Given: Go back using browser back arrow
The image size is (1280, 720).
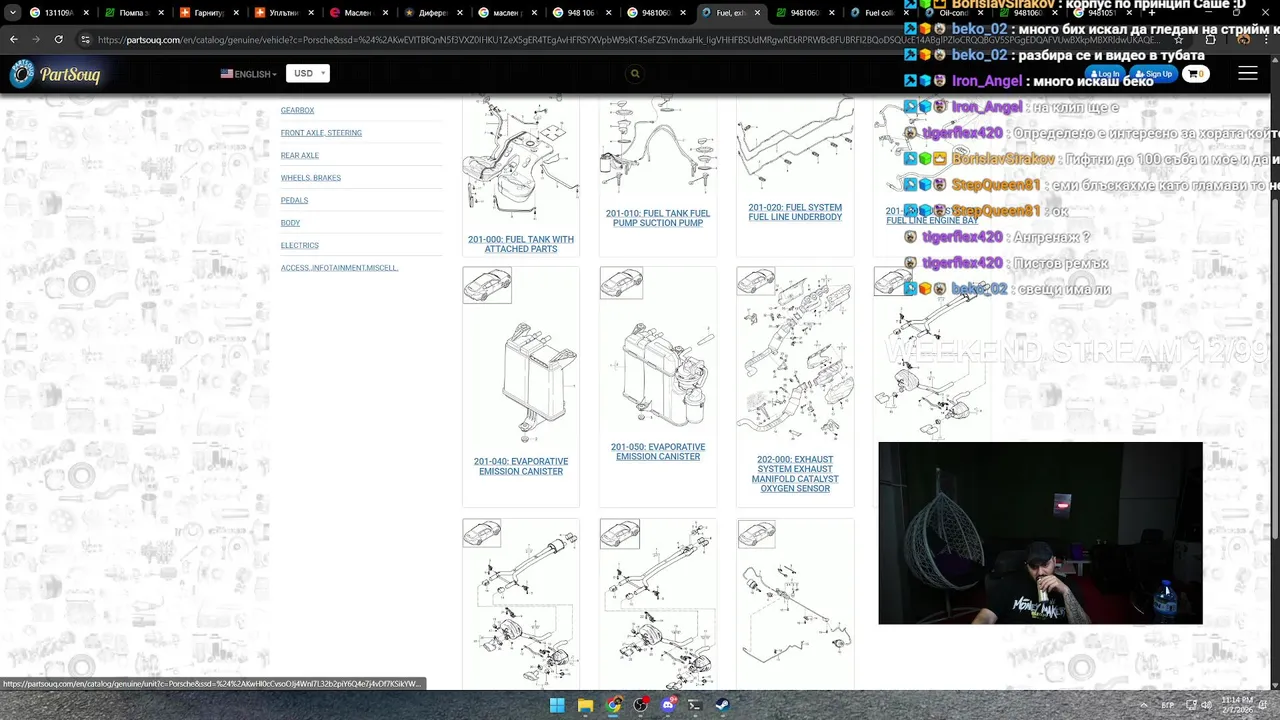Looking at the screenshot, I should (x=14, y=39).
